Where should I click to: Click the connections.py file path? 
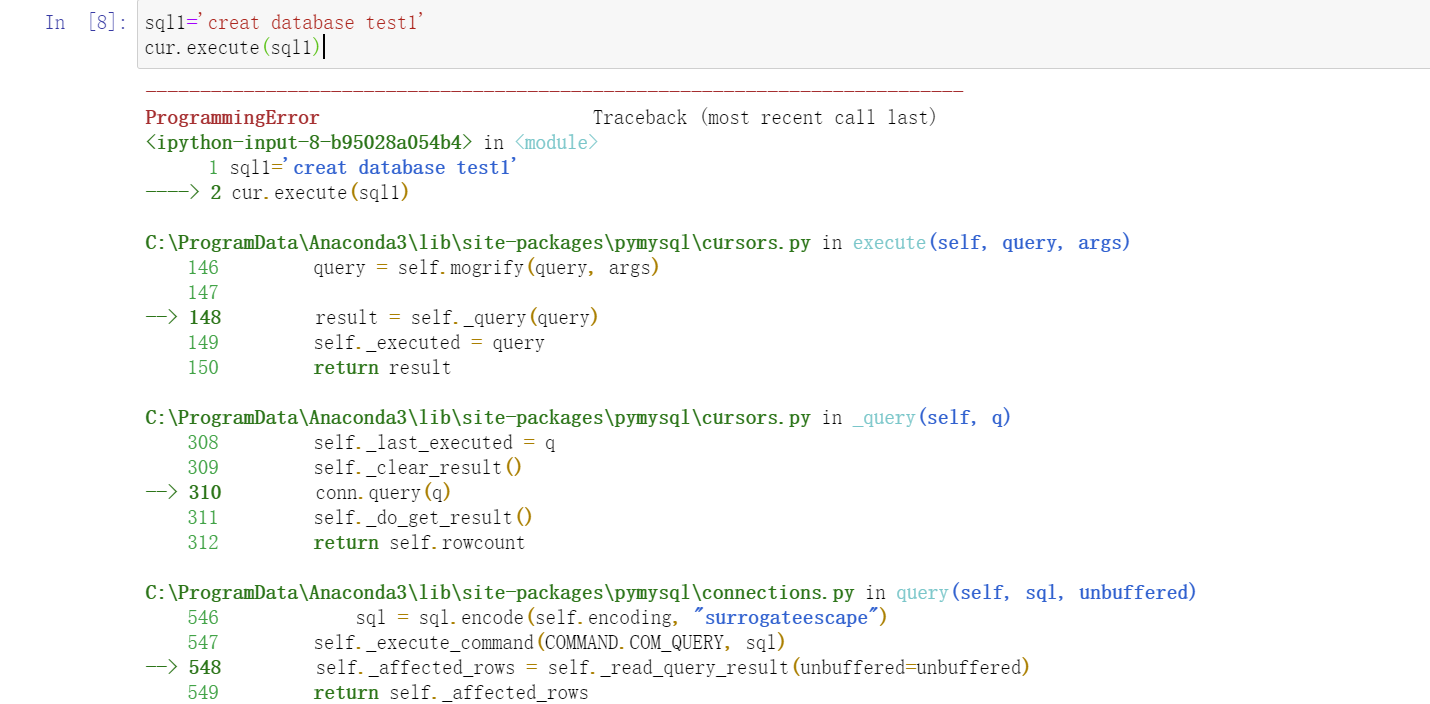click(x=500, y=593)
